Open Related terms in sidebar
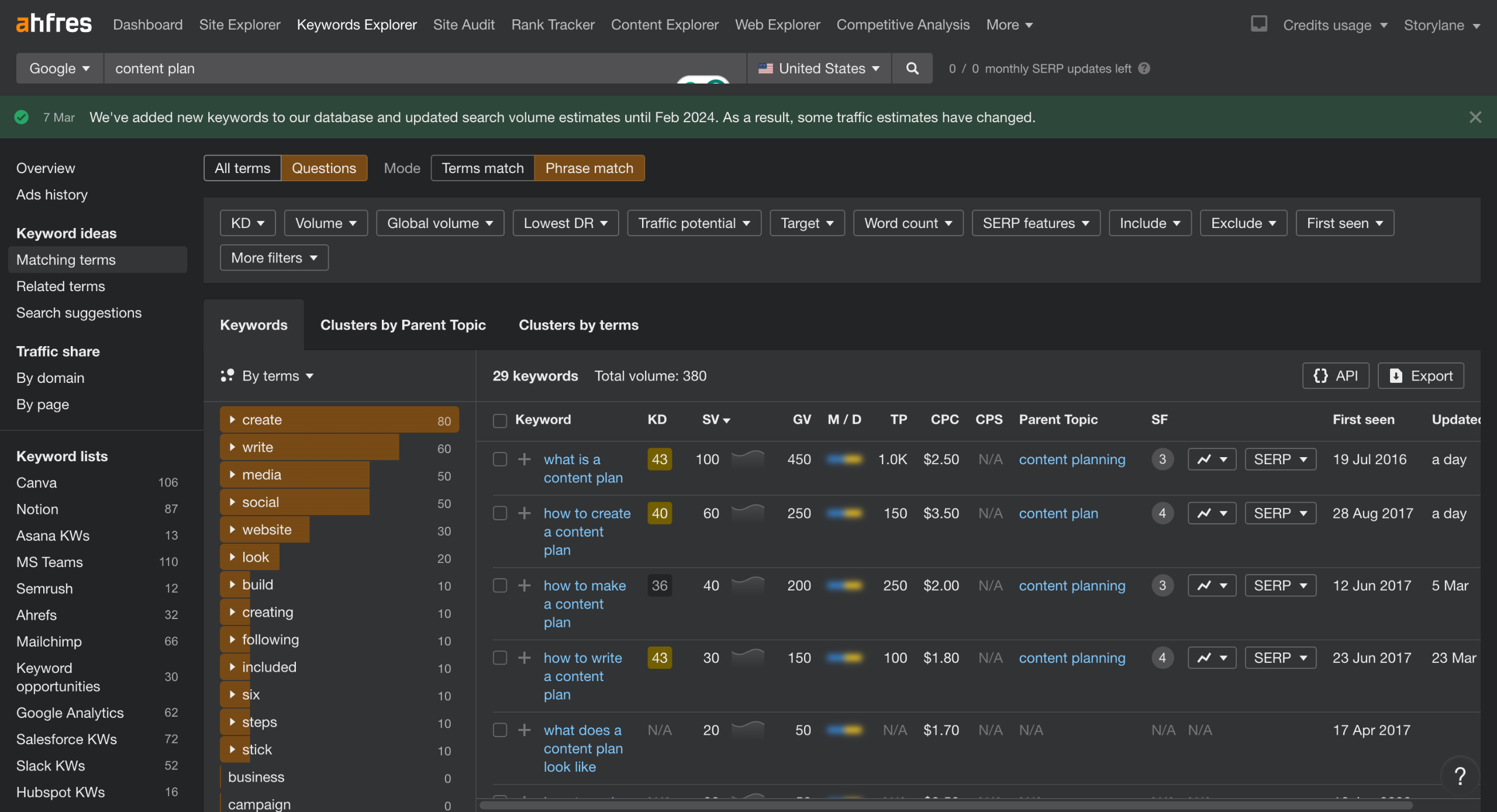This screenshot has height=812, width=1497. point(61,286)
